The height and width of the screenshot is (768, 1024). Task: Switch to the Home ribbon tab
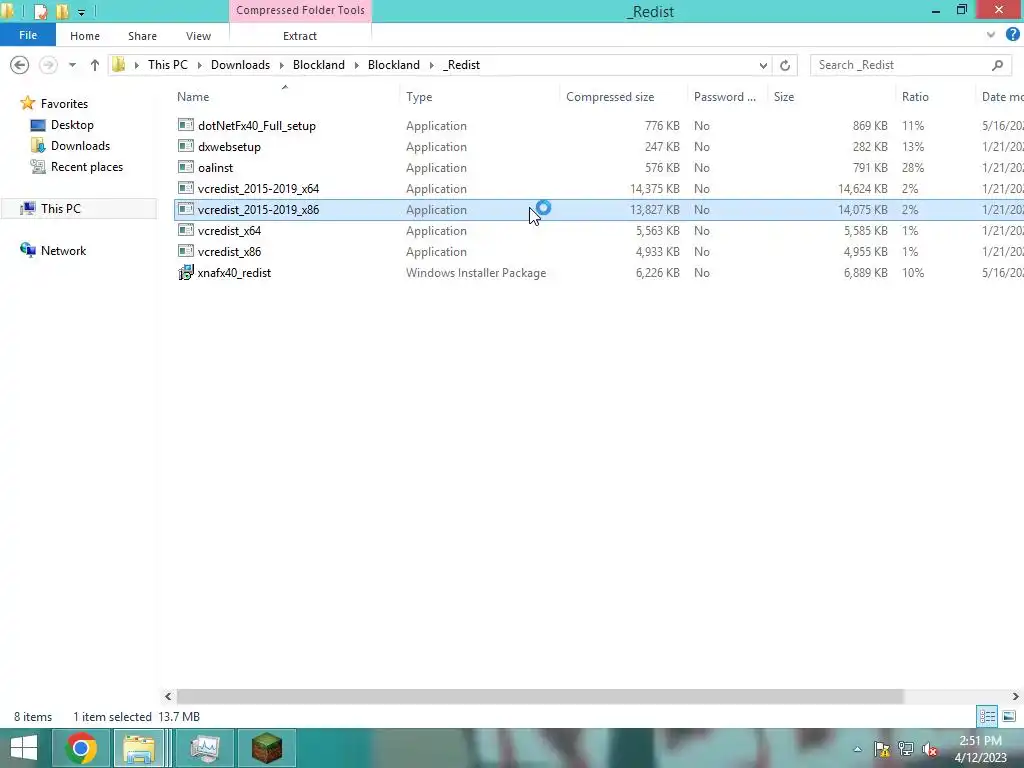(x=85, y=36)
